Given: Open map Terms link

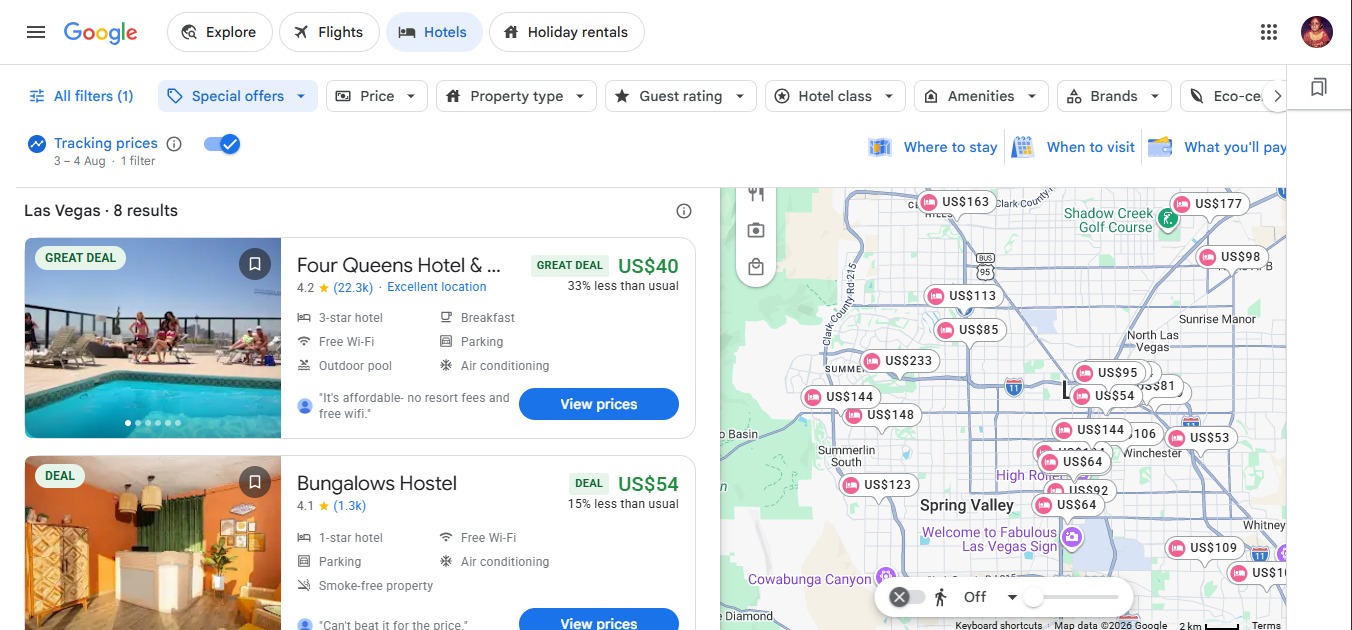Looking at the screenshot, I should pyautogui.click(x=1266, y=625).
